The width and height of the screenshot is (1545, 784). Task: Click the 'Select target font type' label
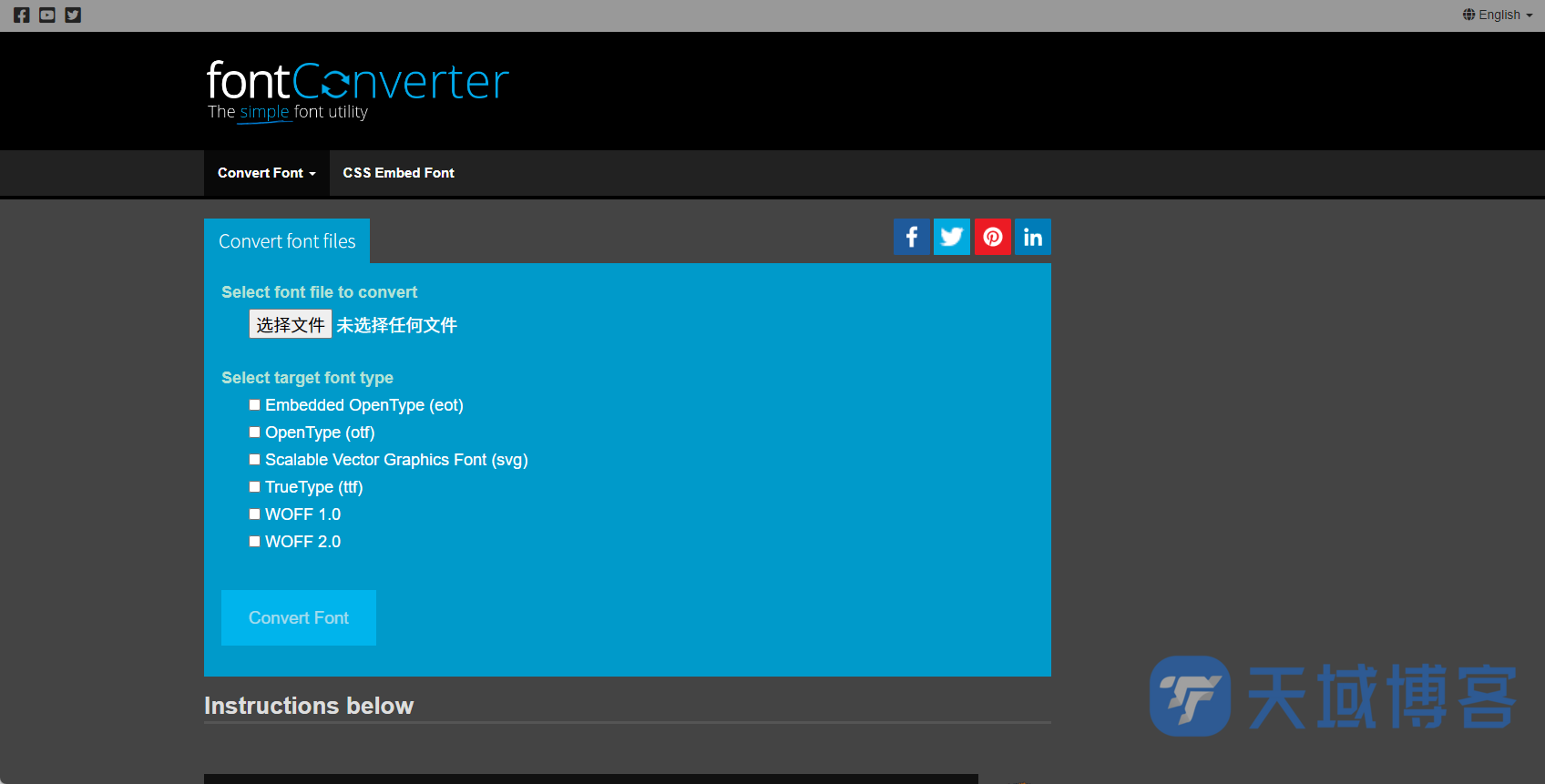click(x=307, y=378)
